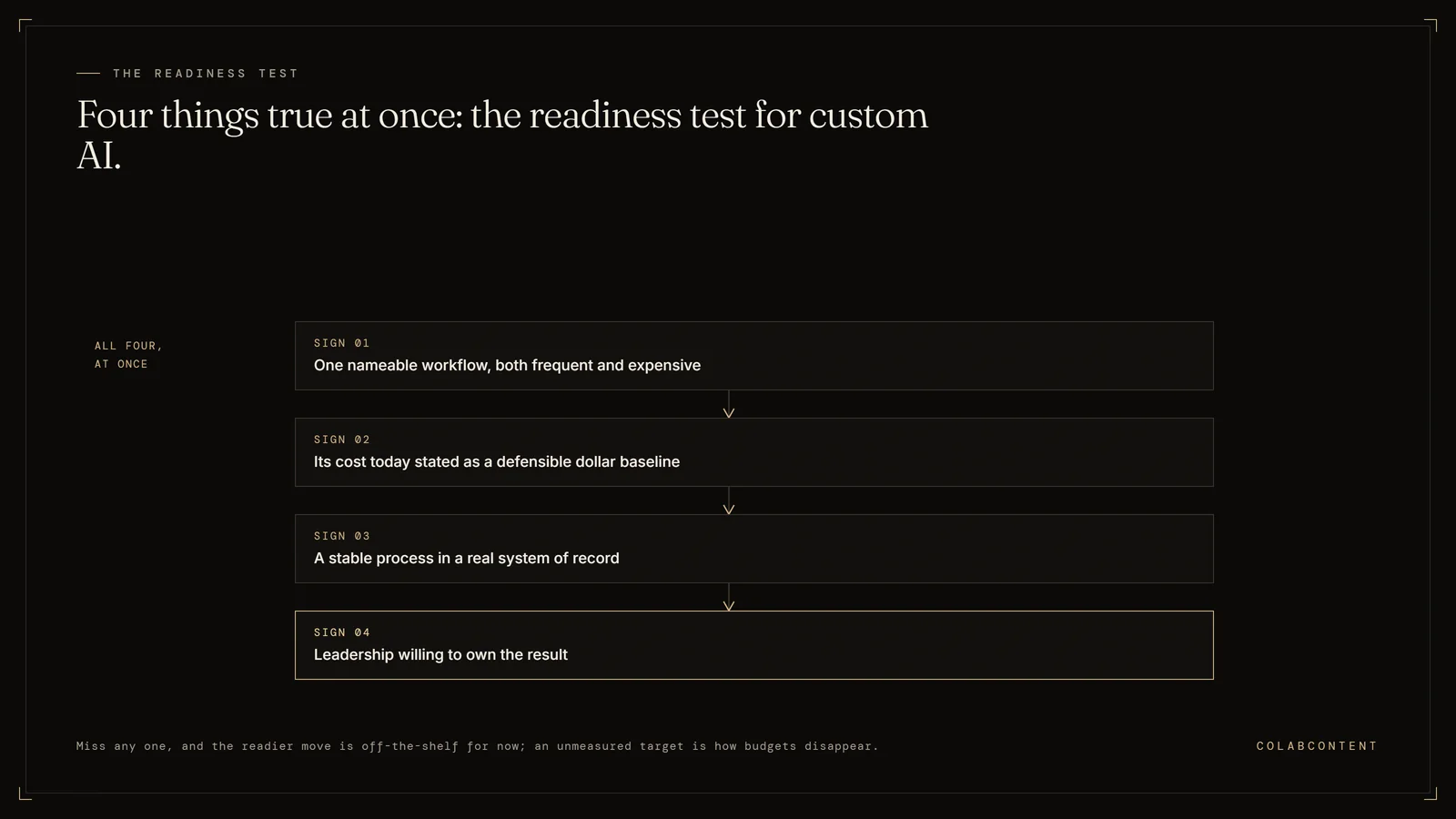Image resolution: width=1456 pixels, height=819 pixels.
Task: Click the SIGN 01 label text
Action: (342, 343)
